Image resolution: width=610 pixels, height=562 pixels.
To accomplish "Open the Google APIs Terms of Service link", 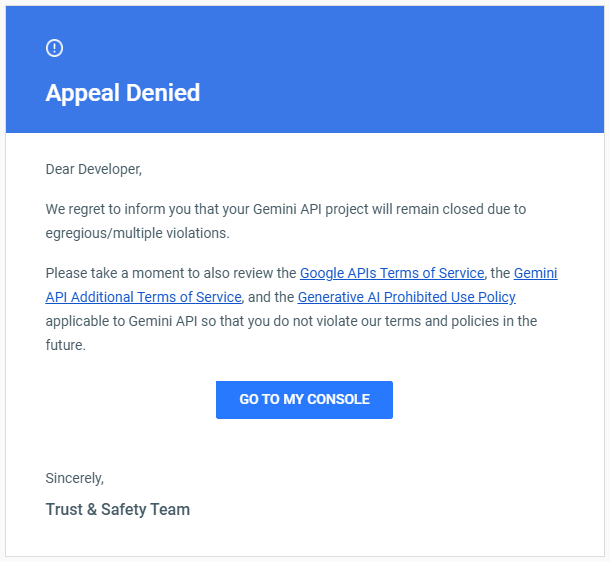I will click(392, 273).
